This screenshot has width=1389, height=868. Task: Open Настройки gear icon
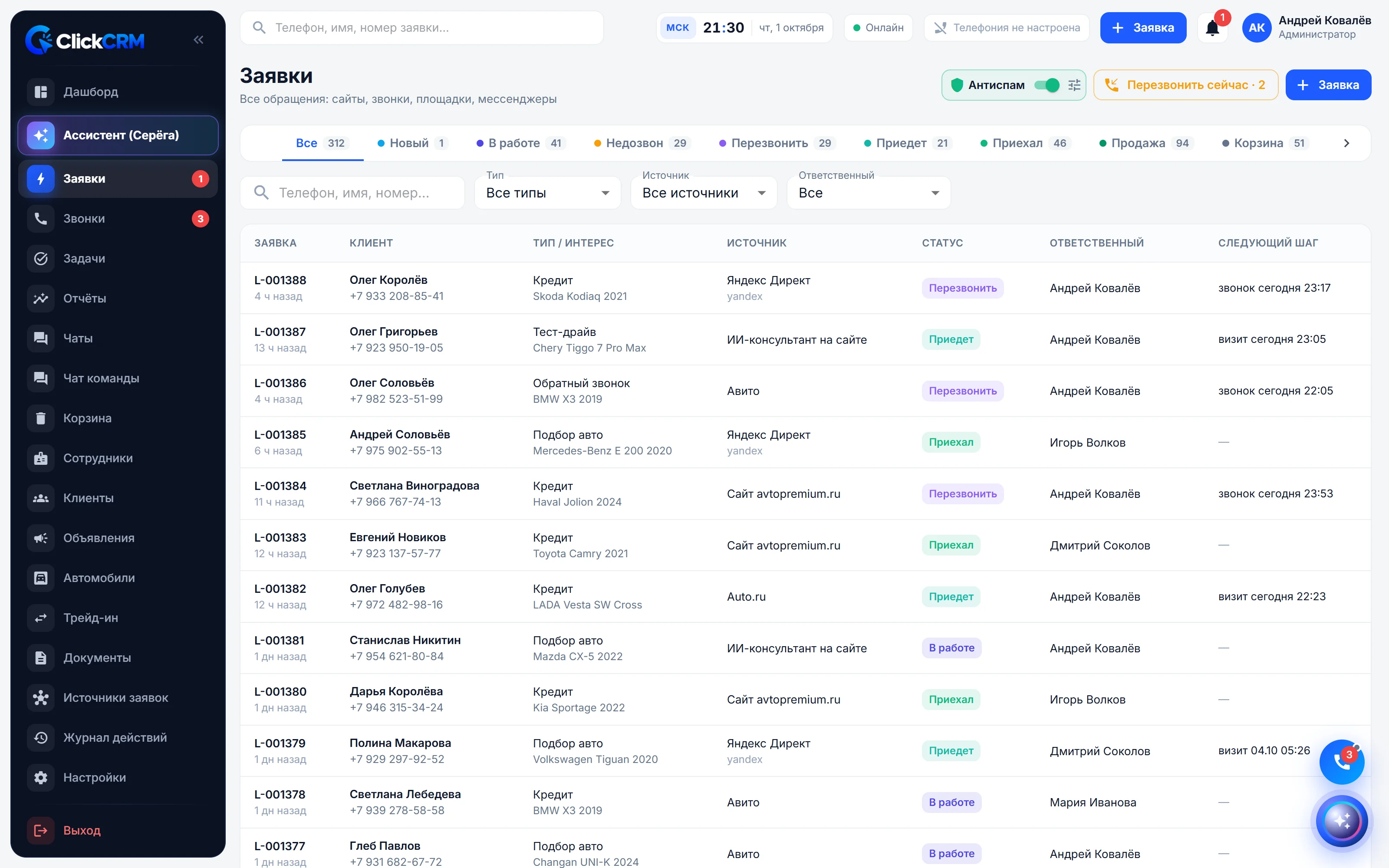click(41, 778)
